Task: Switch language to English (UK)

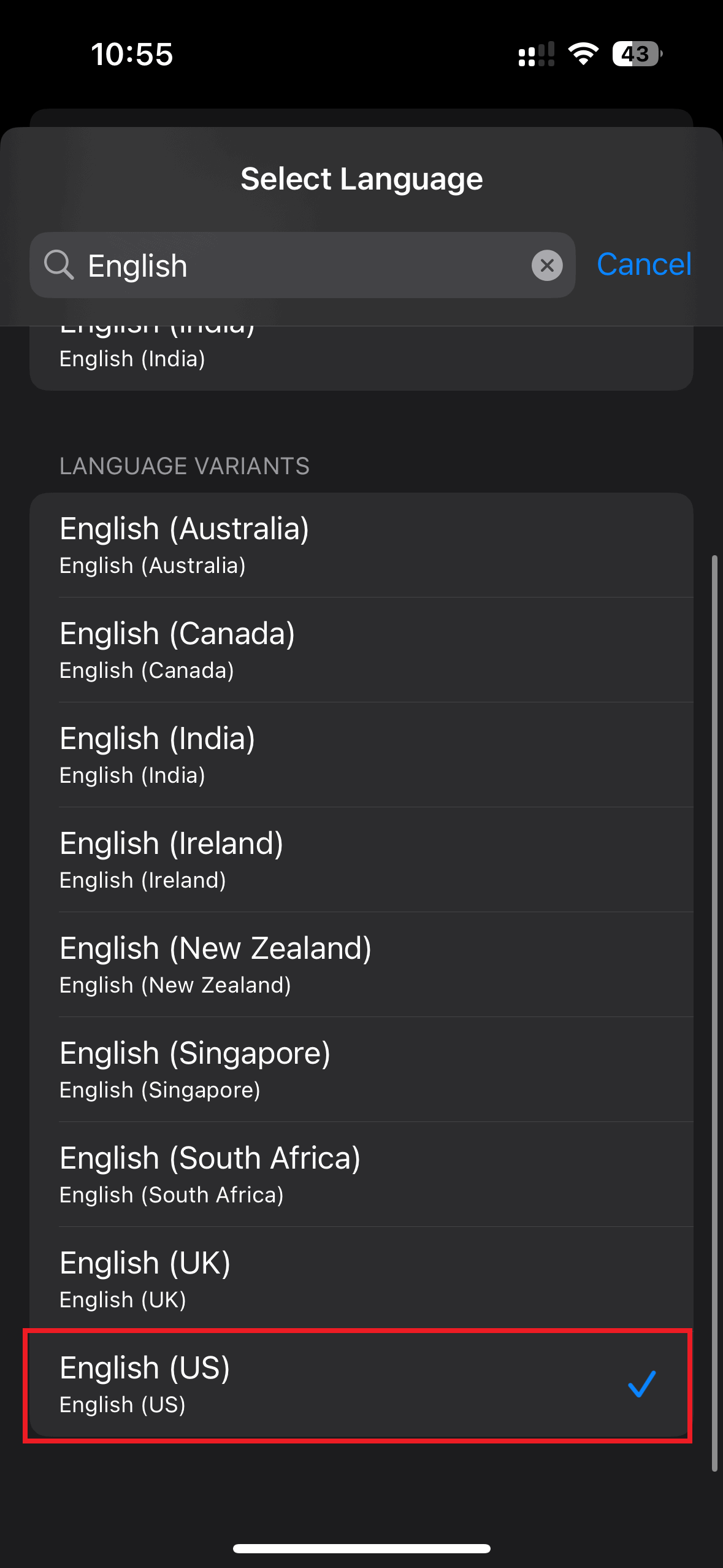Action: tap(361, 1280)
